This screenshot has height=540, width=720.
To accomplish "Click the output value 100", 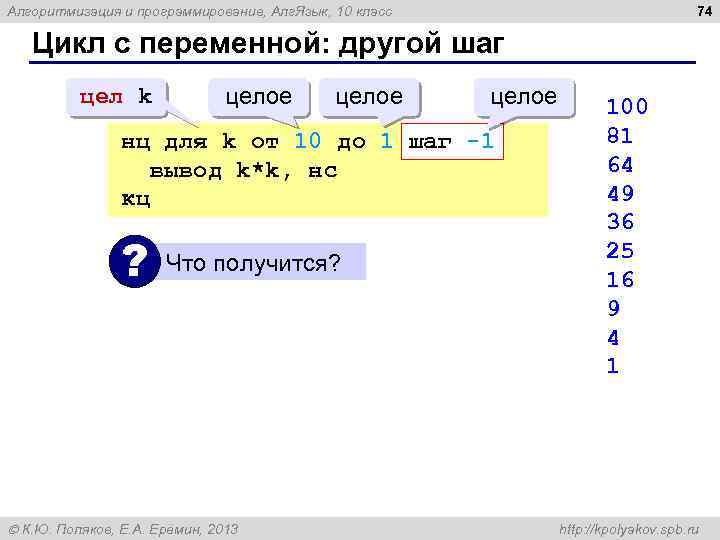I will [627, 107].
